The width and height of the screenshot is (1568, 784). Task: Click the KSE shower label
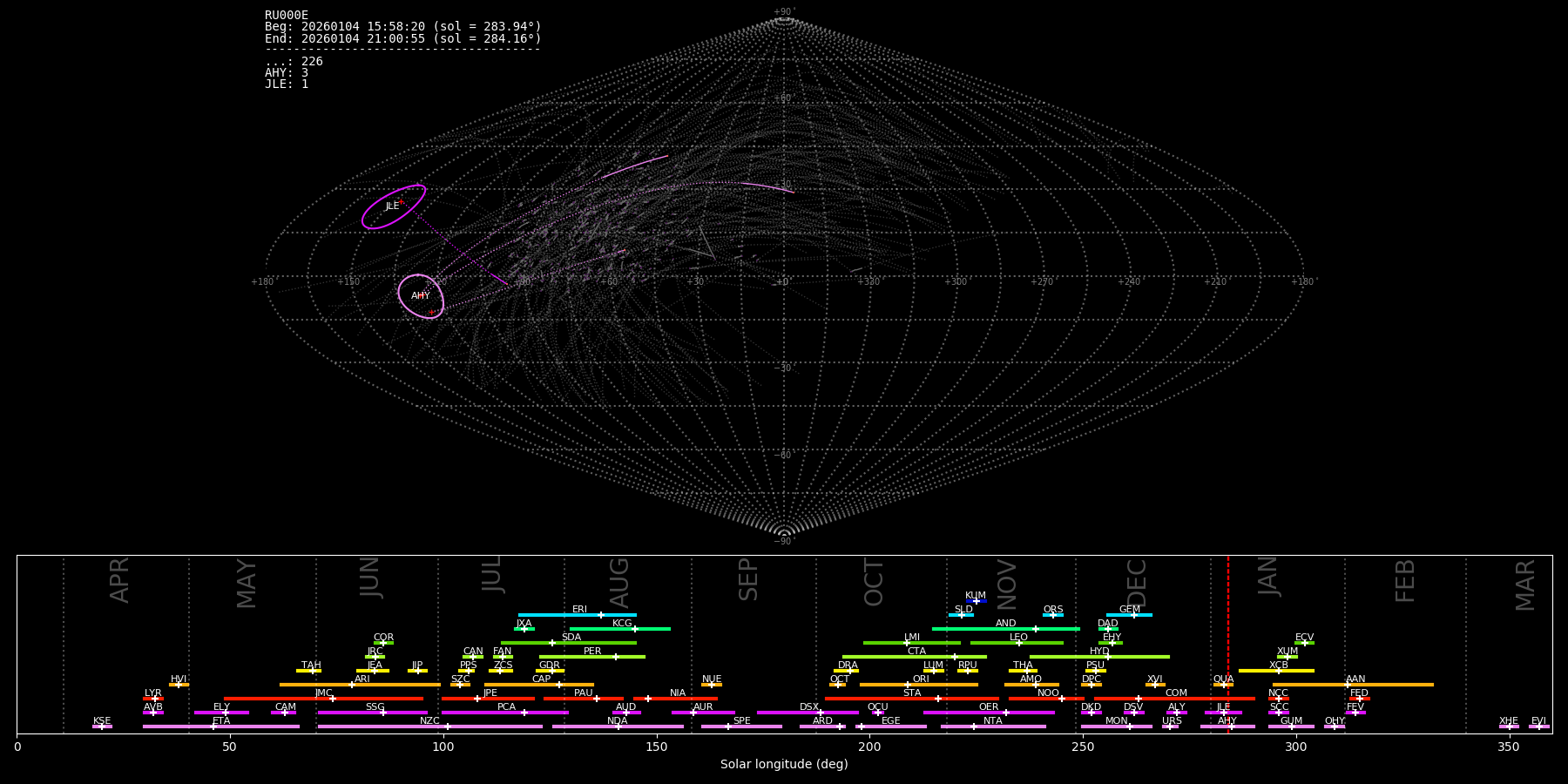coord(102,721)
